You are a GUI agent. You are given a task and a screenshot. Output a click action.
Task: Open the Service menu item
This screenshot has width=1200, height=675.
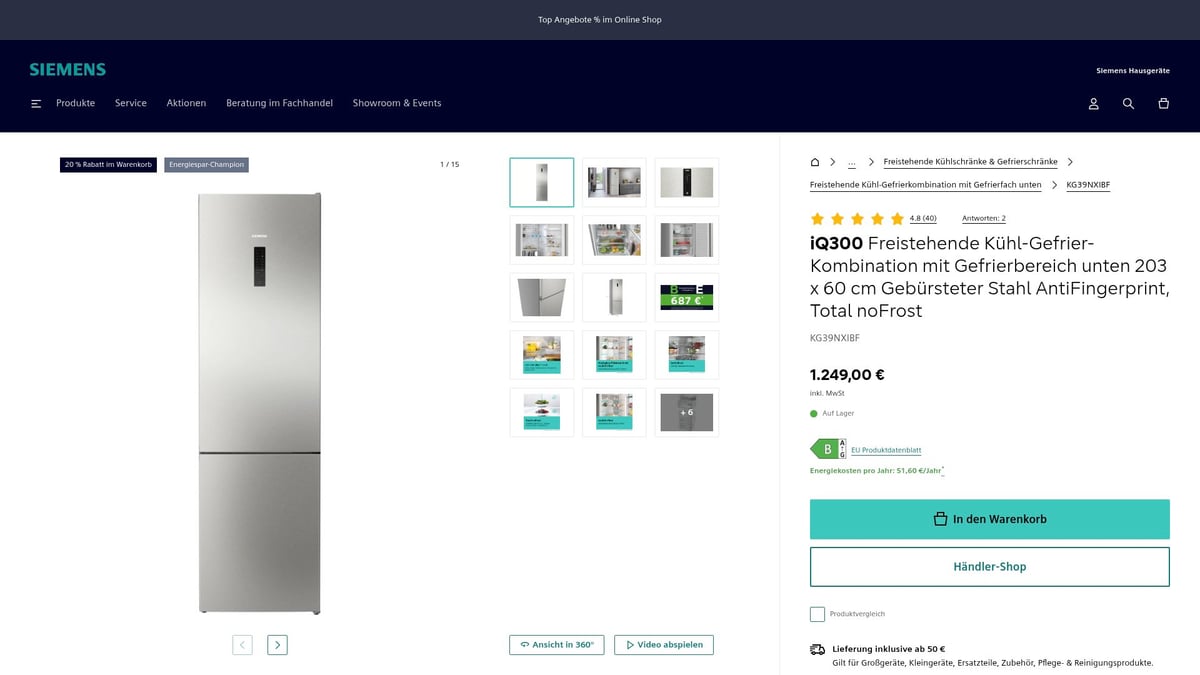131,103
